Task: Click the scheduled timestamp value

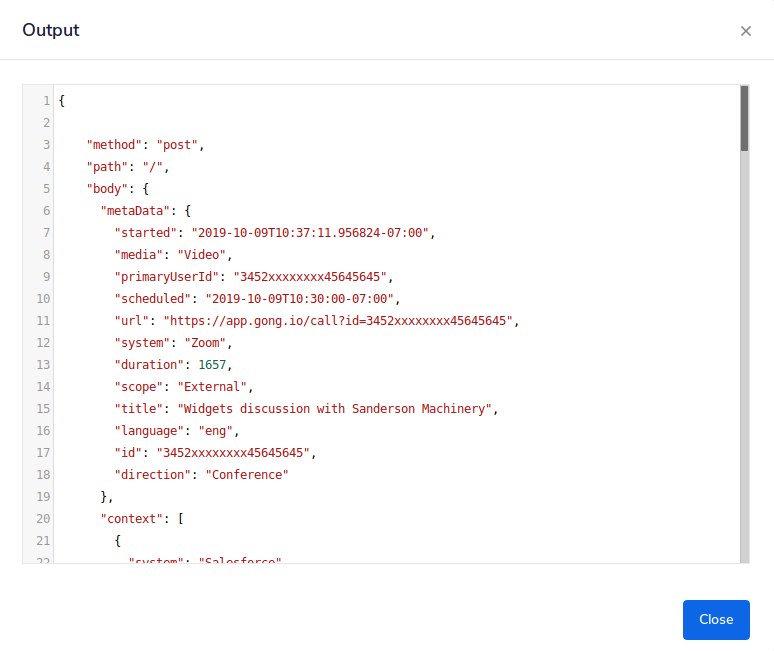Action: point(302,299)
